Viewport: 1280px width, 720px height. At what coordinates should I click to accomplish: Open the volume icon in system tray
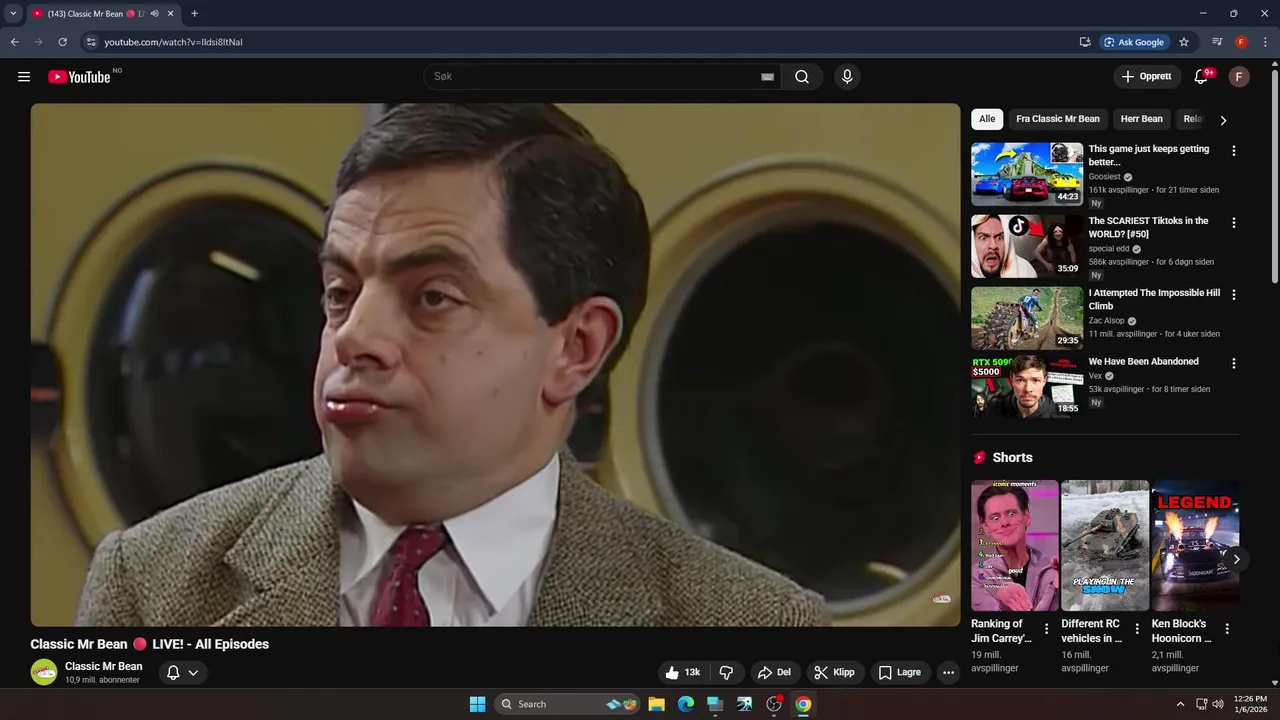click(1217, 704)
